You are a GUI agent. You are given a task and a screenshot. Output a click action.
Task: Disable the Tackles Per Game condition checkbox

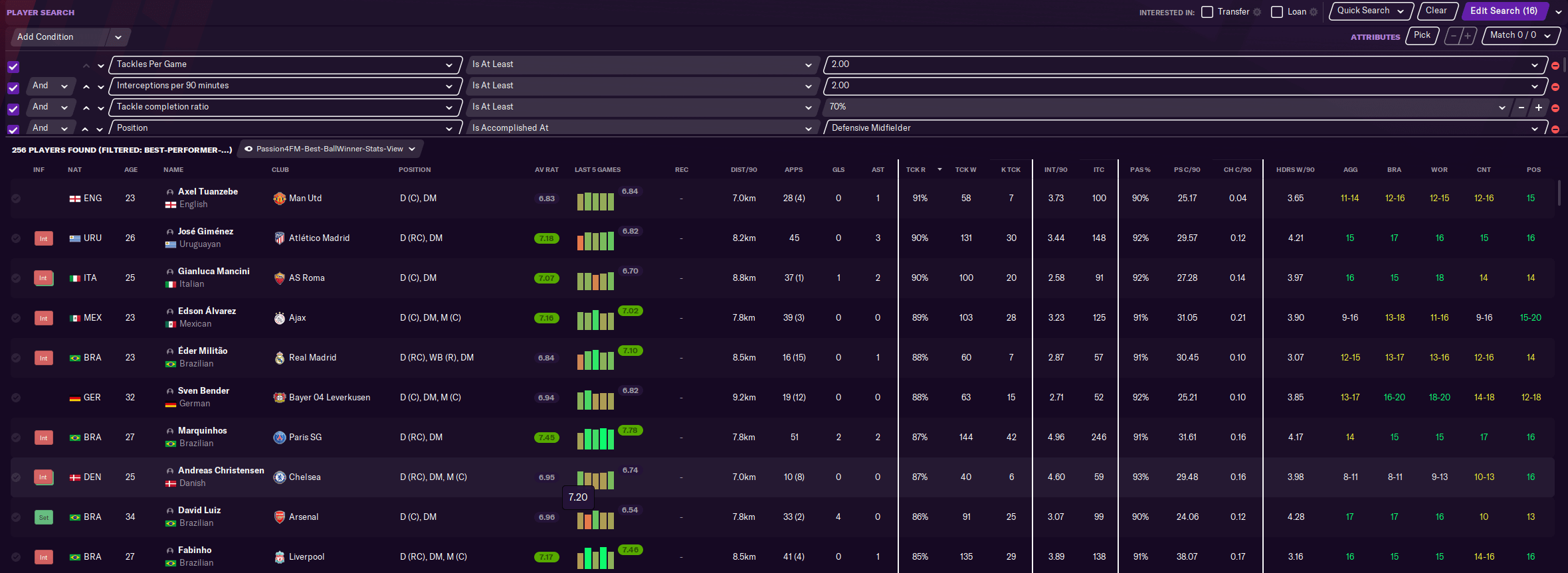[13, 67]
